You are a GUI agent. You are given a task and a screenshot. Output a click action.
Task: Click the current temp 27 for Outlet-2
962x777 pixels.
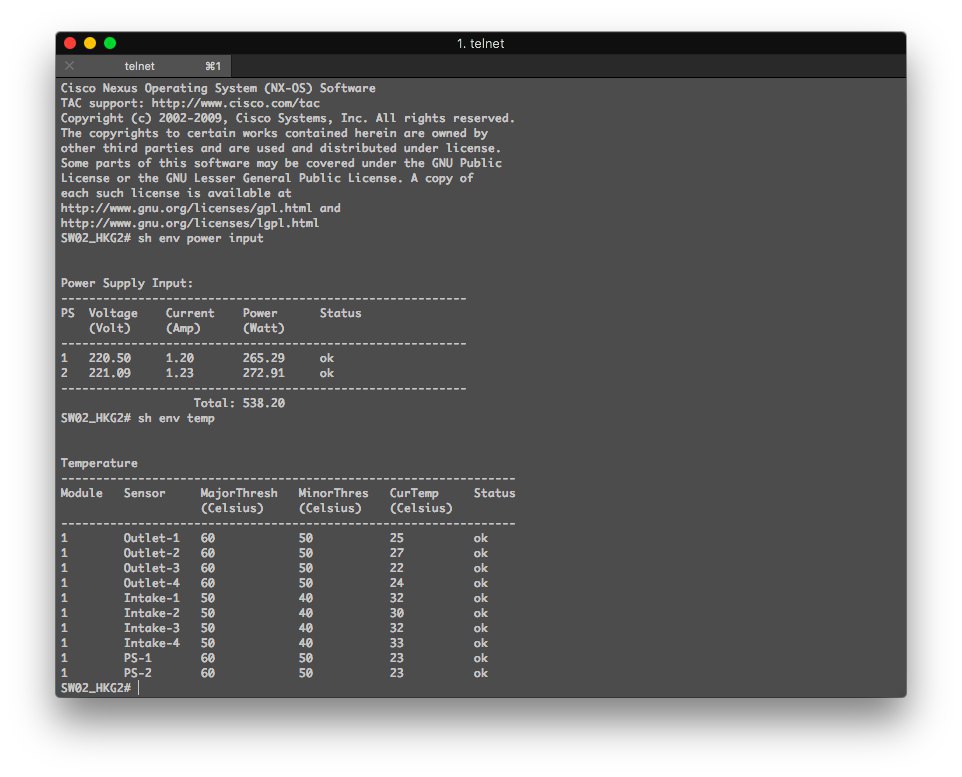(x=396, y=553)
